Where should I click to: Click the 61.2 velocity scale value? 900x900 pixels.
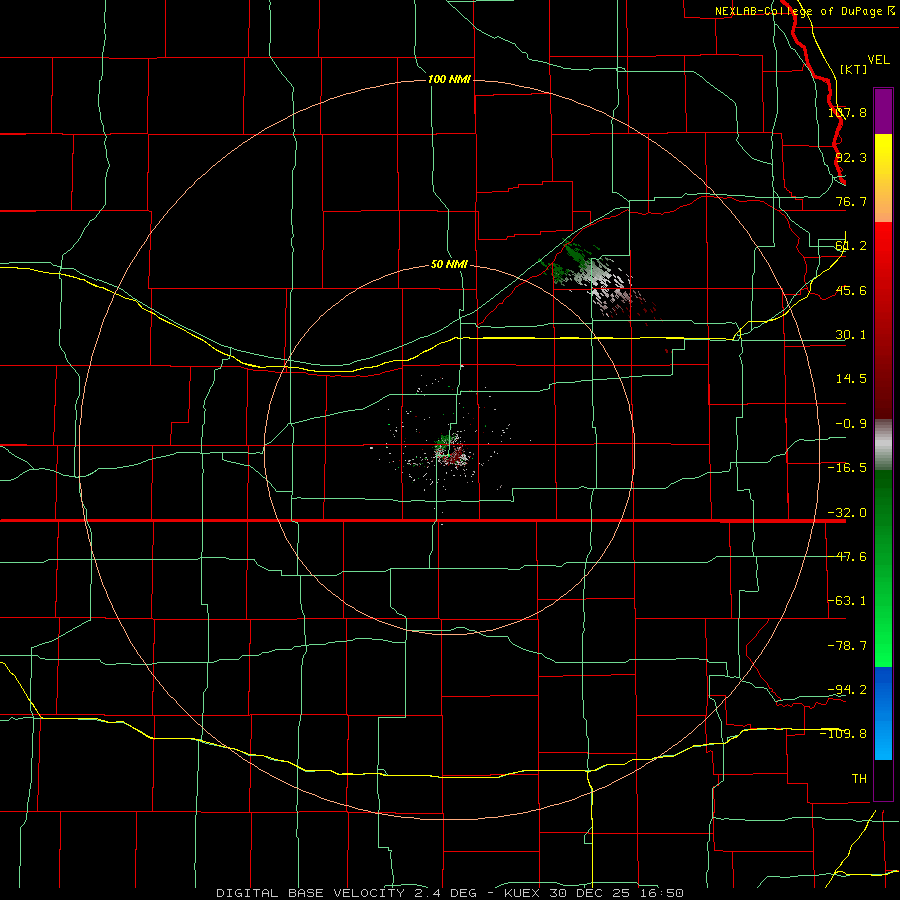[851, 246]
